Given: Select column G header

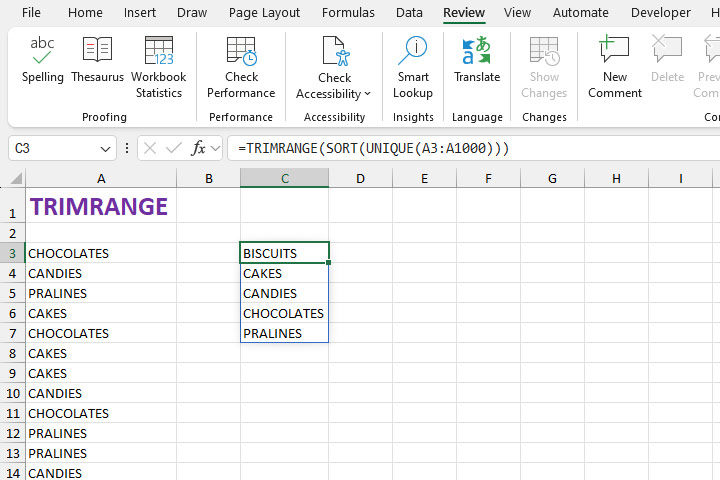Looking at the screenshot, I should click(552, 178).
